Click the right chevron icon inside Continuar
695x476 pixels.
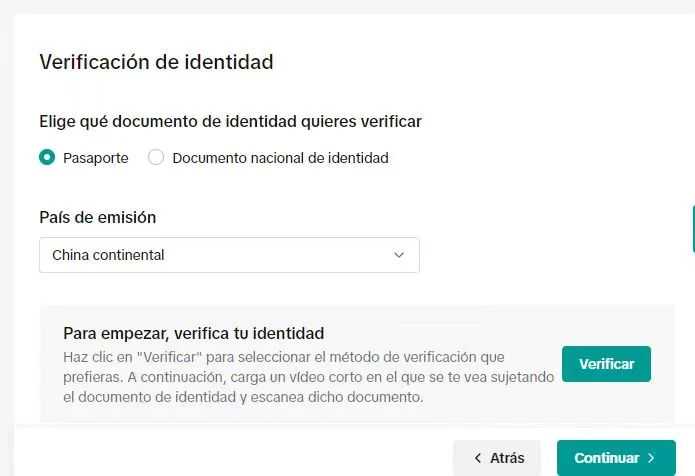[652, 458]
